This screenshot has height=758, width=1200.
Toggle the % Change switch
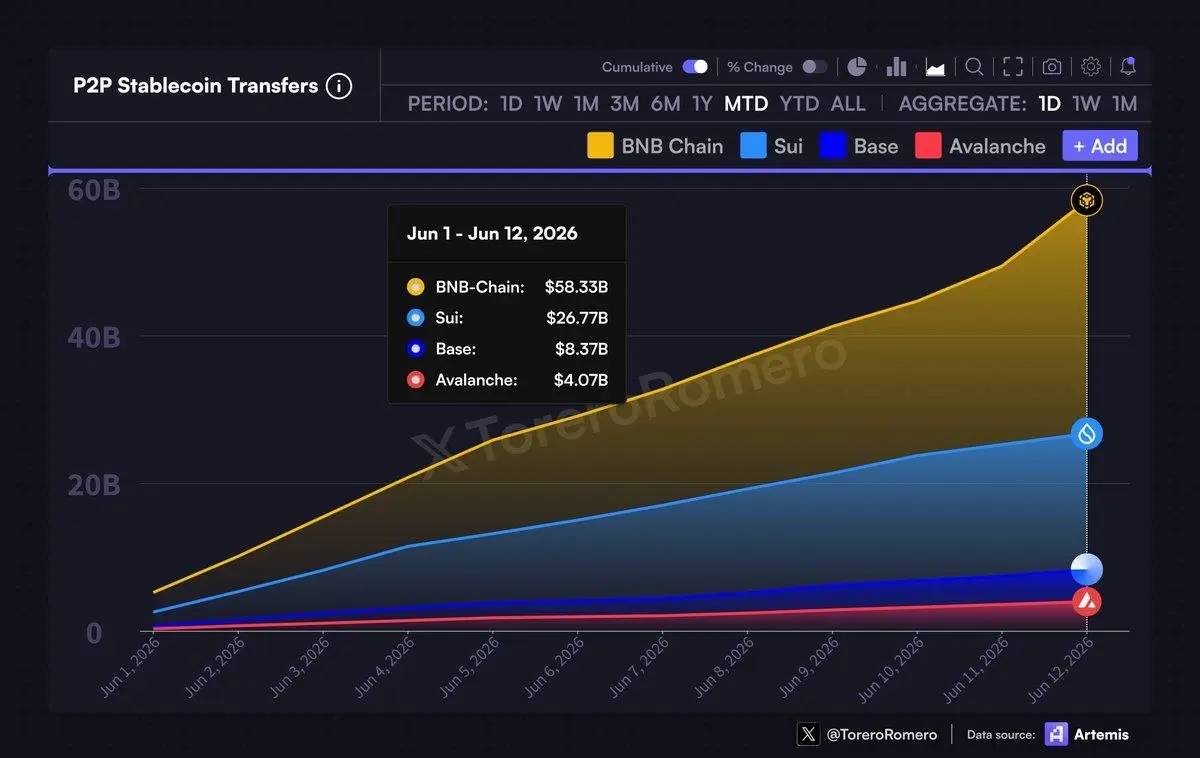[815, 67]
